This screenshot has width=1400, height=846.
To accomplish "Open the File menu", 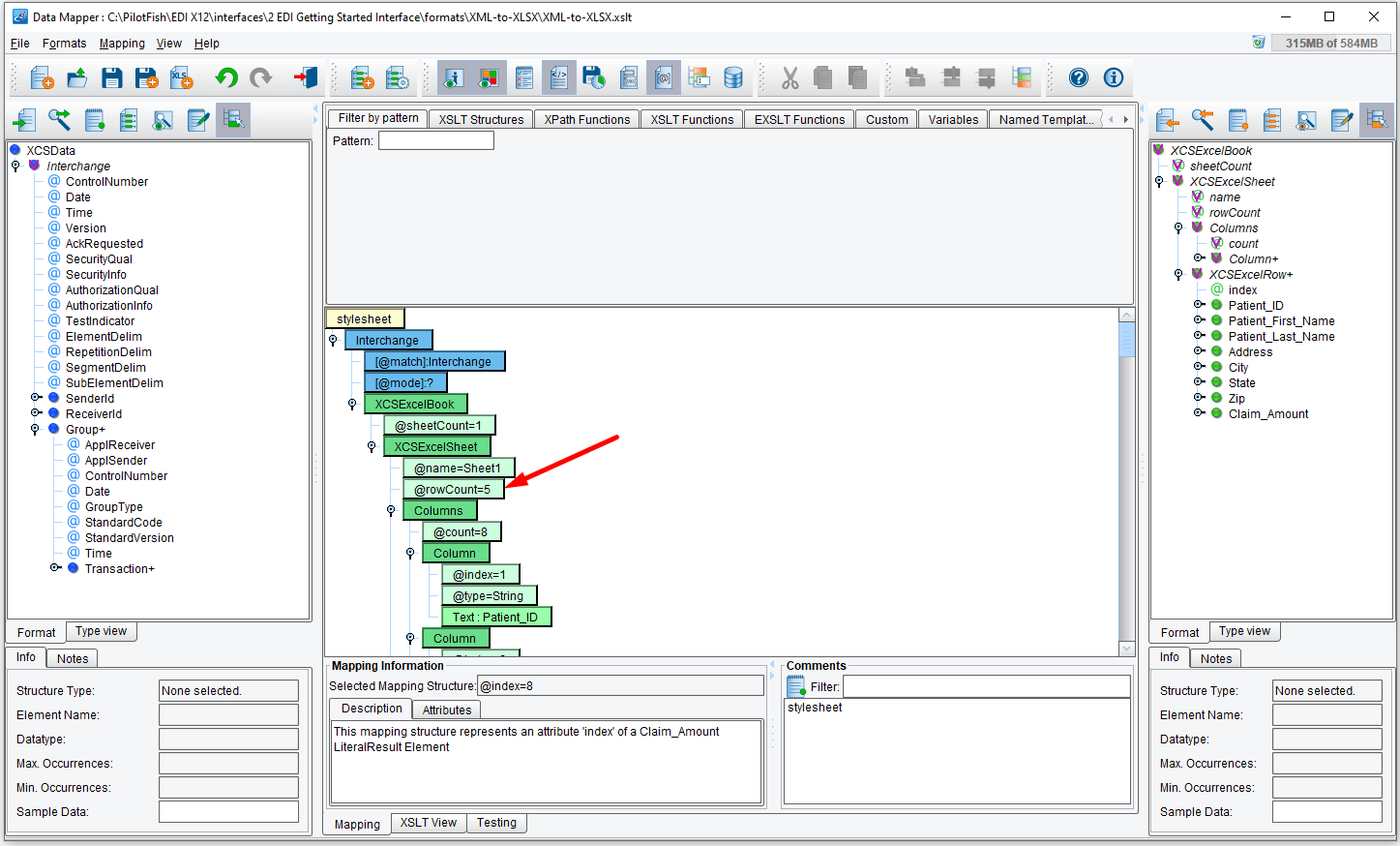I will tap(19, 44).
